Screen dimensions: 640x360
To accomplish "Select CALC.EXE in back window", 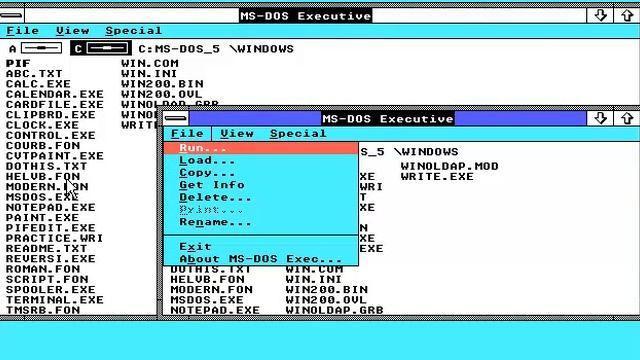I will point(38,84).
